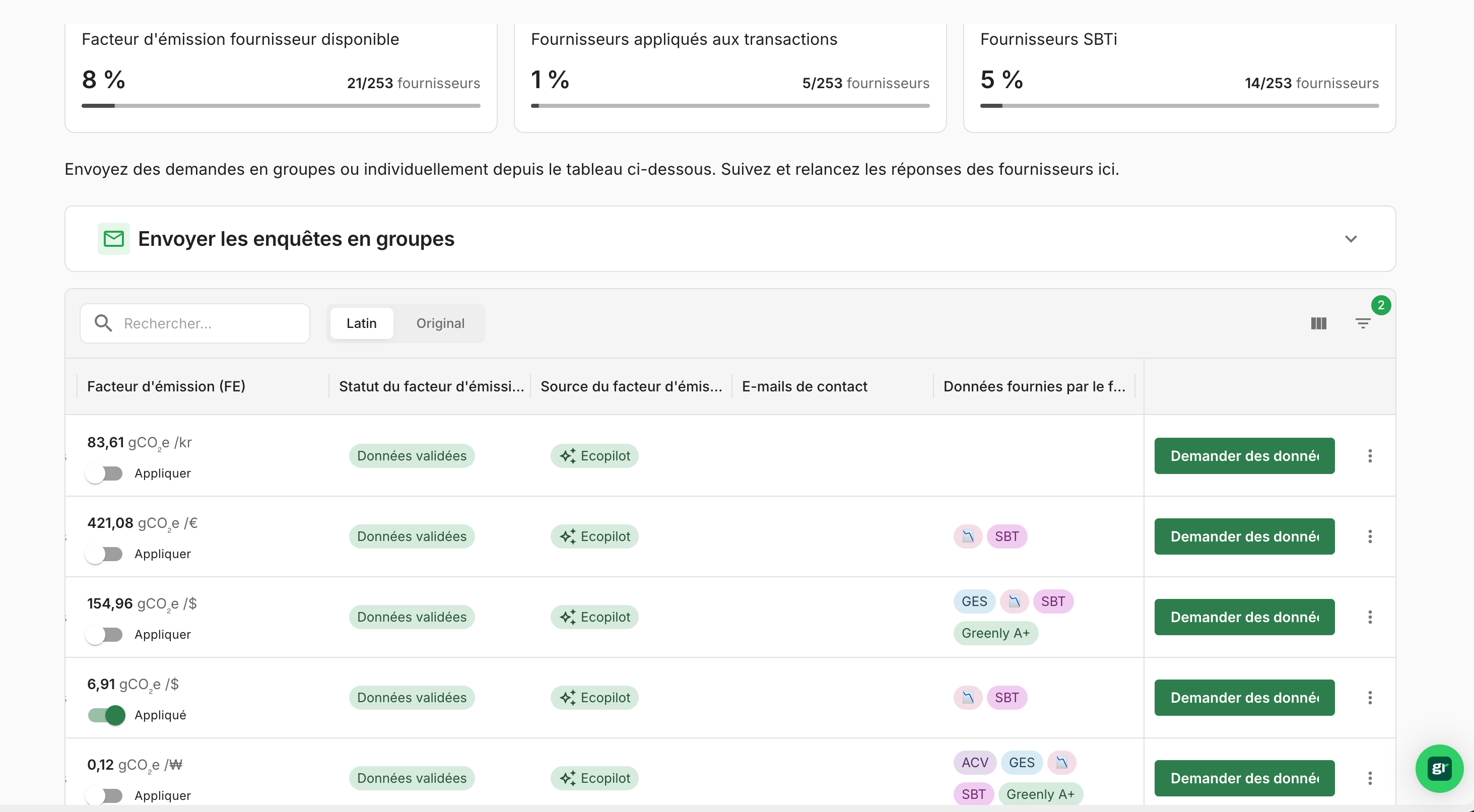The height and width of the screenshot is (812, 1474).
Task: Click the trajectory icon badge in 154,96 row
Action: [1014, 601]
